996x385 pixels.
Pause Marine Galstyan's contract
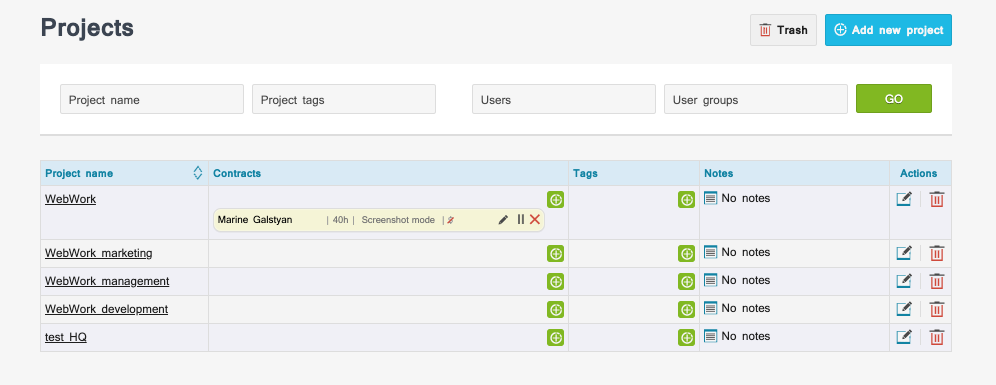[x=521, y=220]
